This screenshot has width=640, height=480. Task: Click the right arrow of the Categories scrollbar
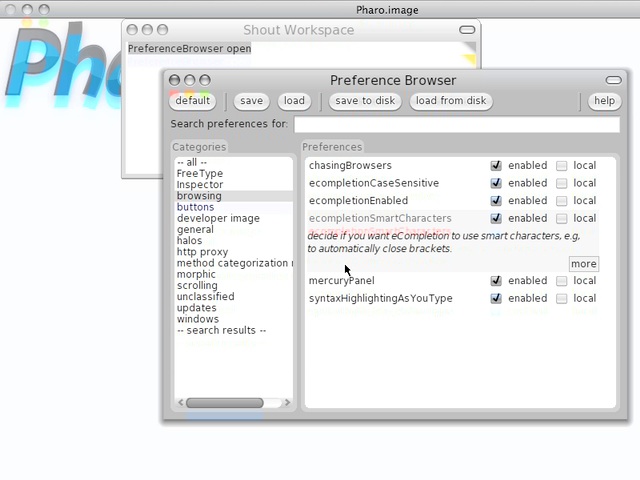coord(287,402)
